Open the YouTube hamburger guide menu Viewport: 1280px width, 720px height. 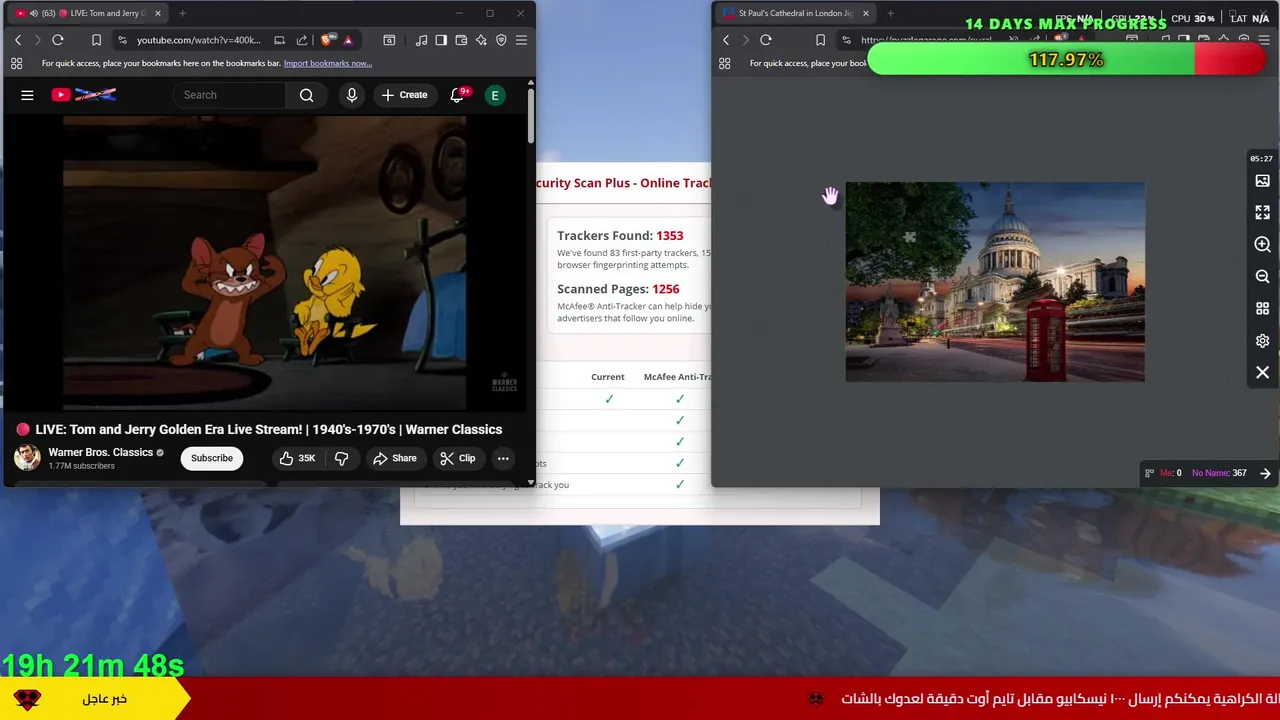click(27, 95)
